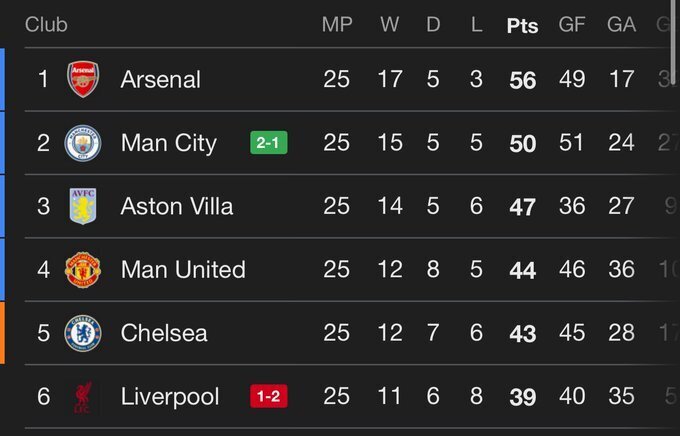Viewport: 680px width, 436px height.
Task: Click the Arsenal club crest
Action: click(x=83, y=79)
